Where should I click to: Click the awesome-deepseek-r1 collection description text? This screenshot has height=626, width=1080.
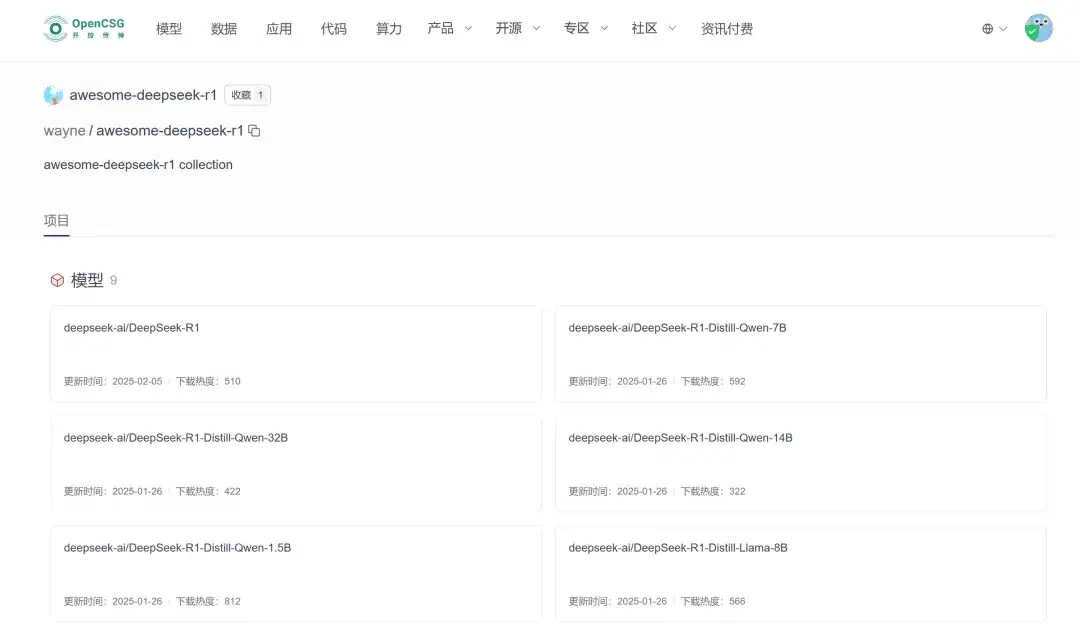(138, 165)
